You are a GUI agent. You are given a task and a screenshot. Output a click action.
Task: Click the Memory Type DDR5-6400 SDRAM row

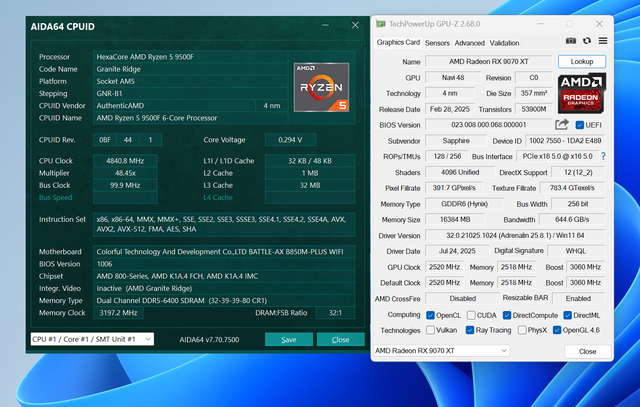click(x=224, y=300)
